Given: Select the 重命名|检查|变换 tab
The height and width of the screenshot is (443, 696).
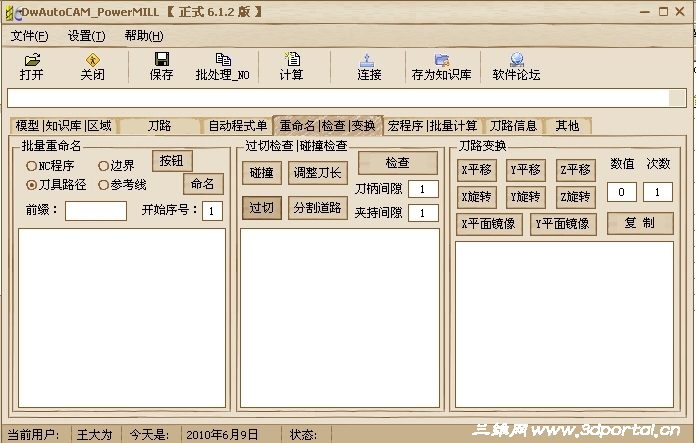Looking at the screenshot, I should (328, 126).
